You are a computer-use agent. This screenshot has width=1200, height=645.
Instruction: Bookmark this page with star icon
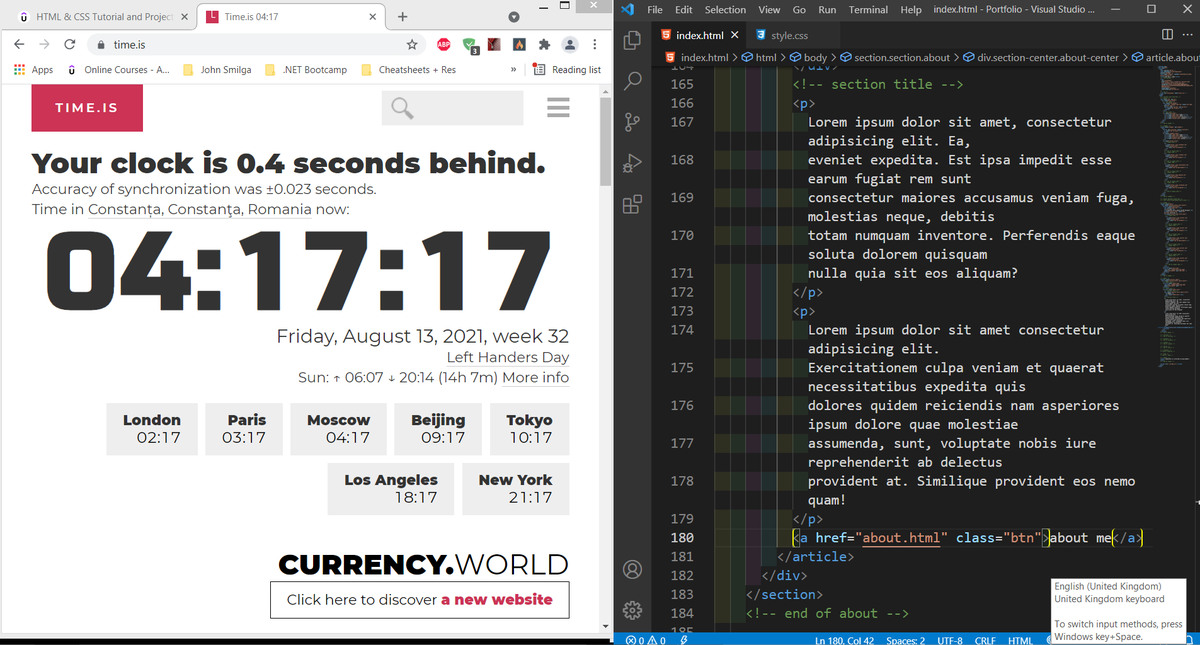click(x=412, y=44)
